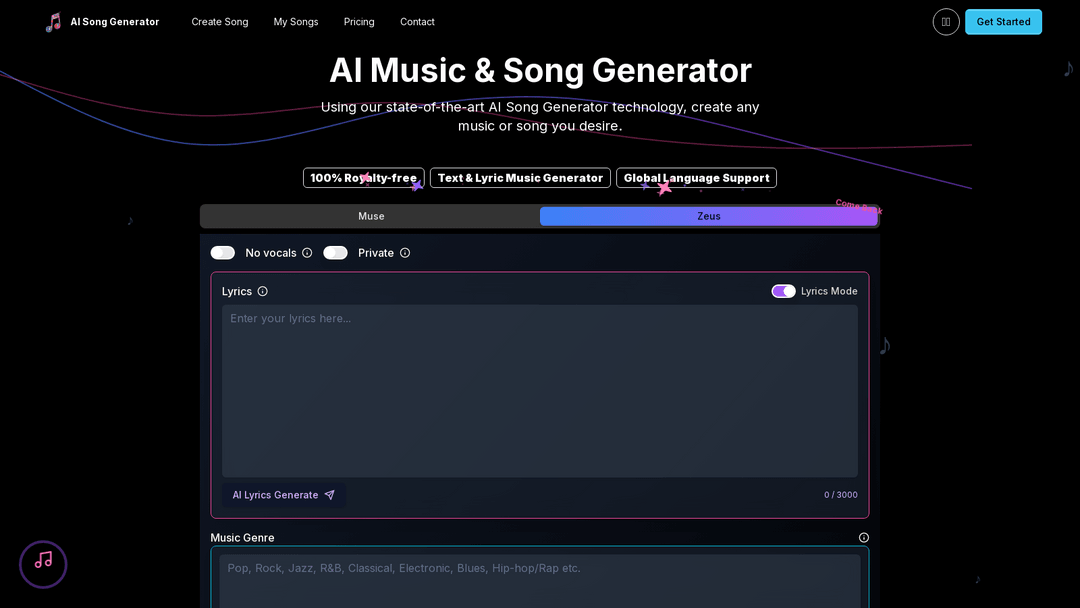Open the Pricing page link

(x=359, y=22)
